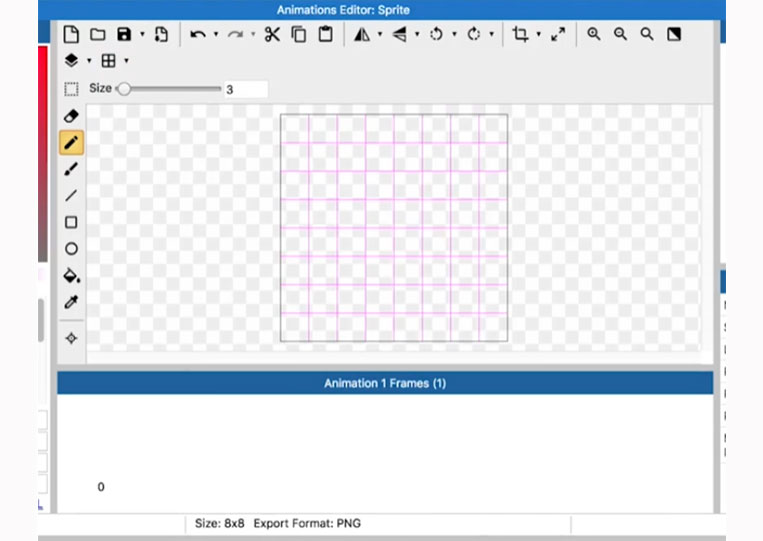
Task: Open the save options dropdown arrow
Action: [x=143, y=35]
